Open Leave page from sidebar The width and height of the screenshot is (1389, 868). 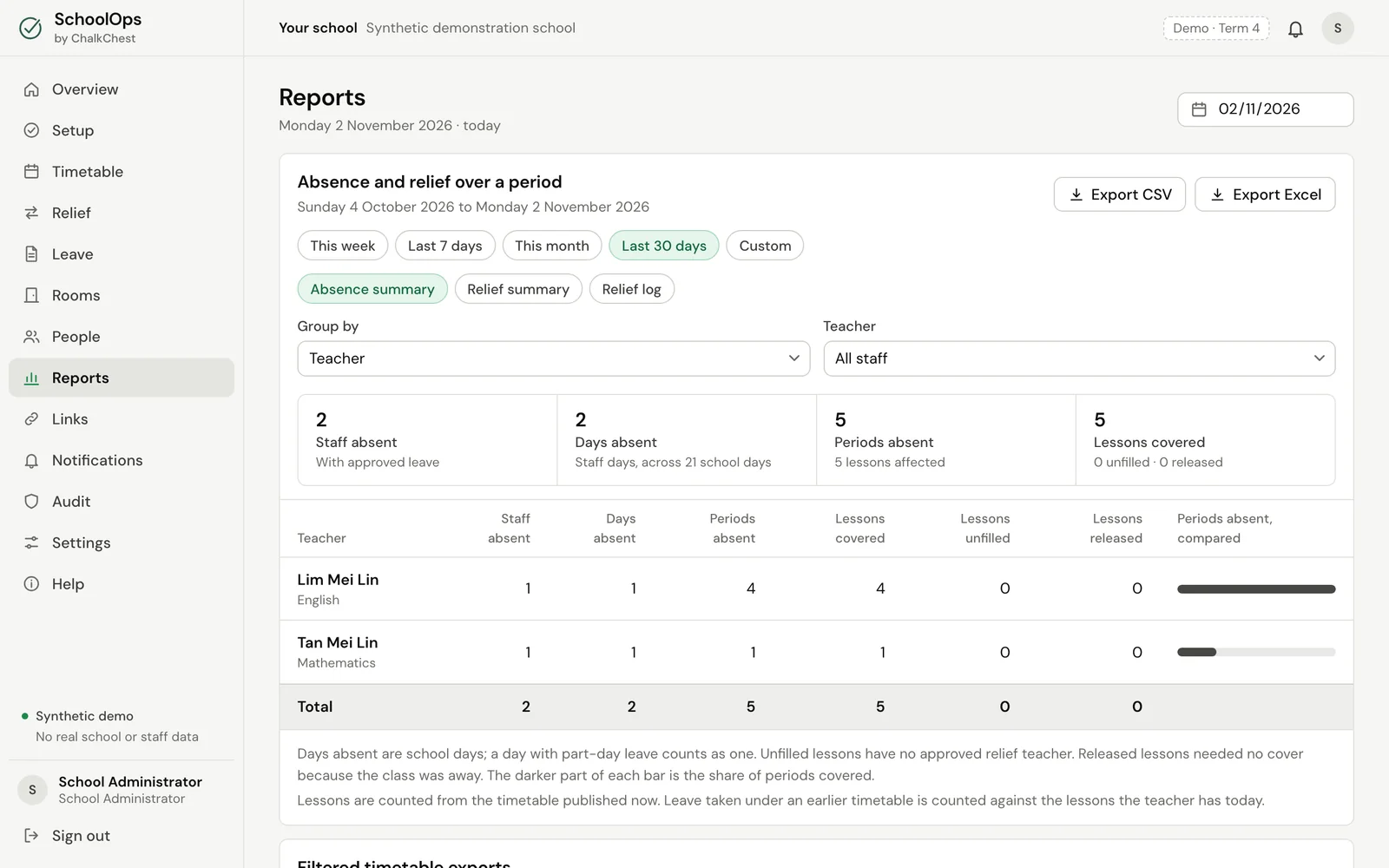(x=122, y=254)
